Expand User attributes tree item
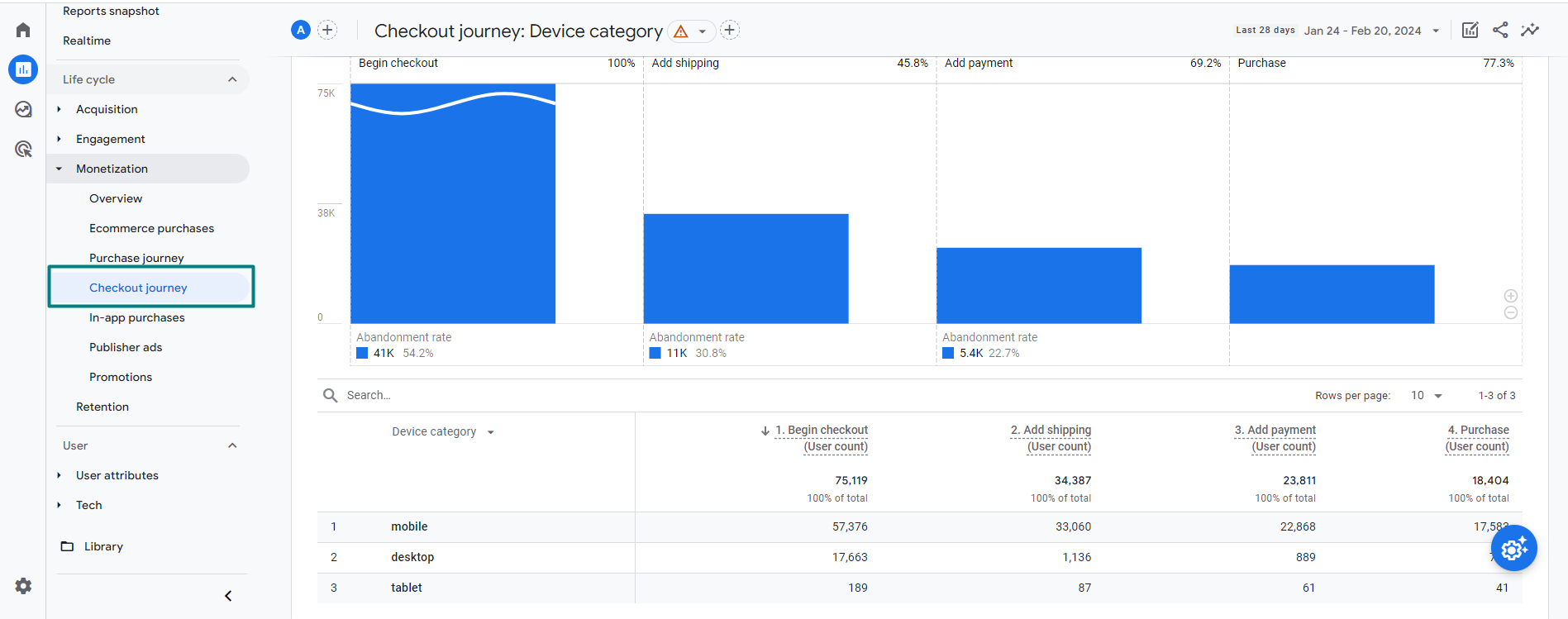This screenshot has width=1568, height=619. pyautogui.click(x=59, y=475)
